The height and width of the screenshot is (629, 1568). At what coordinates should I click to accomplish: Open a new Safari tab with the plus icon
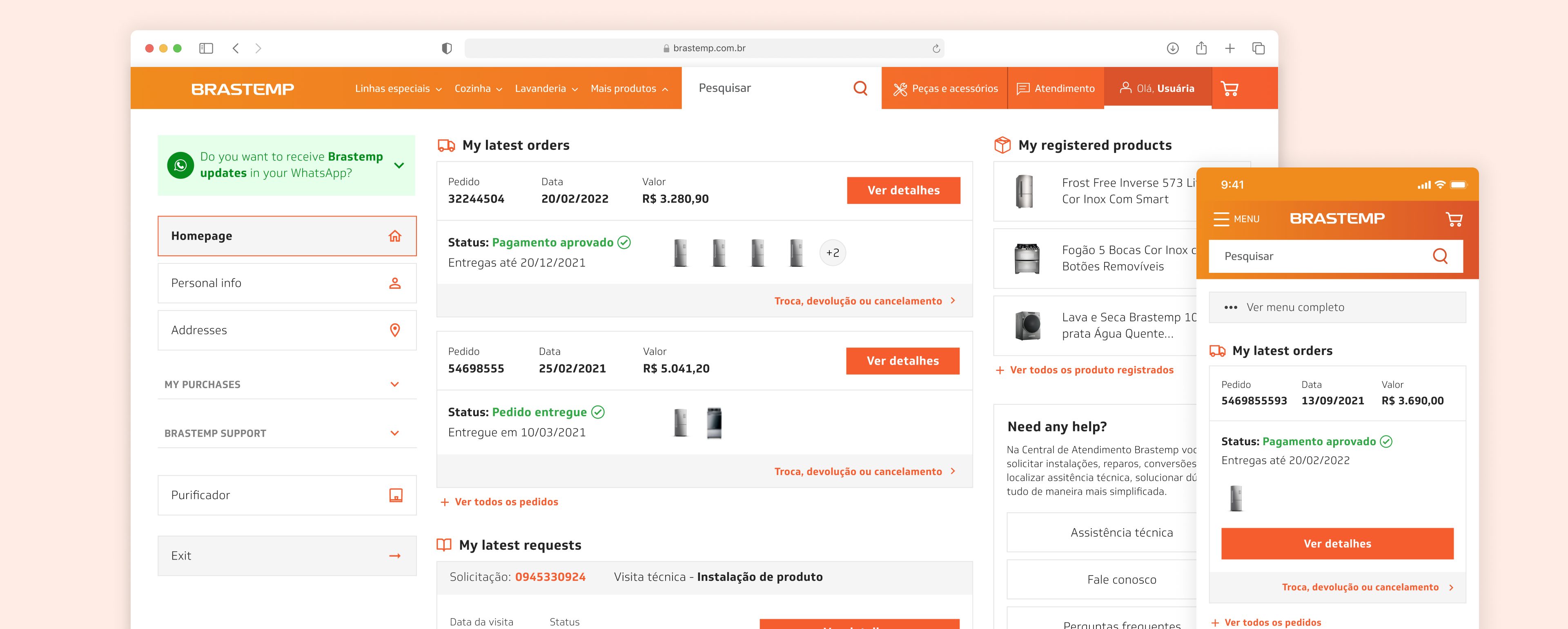(1229, 48)
